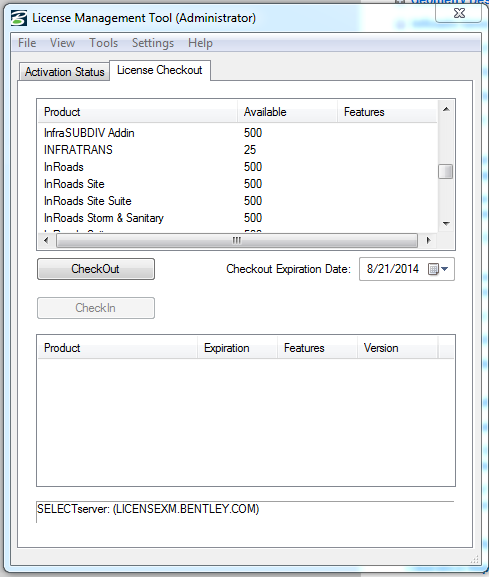Click the scroll up arrow of product list

tap(446, 109)
